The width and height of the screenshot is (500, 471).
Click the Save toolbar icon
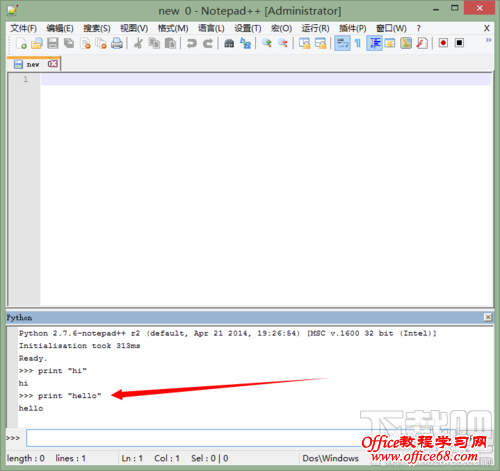tap(53, 43)
